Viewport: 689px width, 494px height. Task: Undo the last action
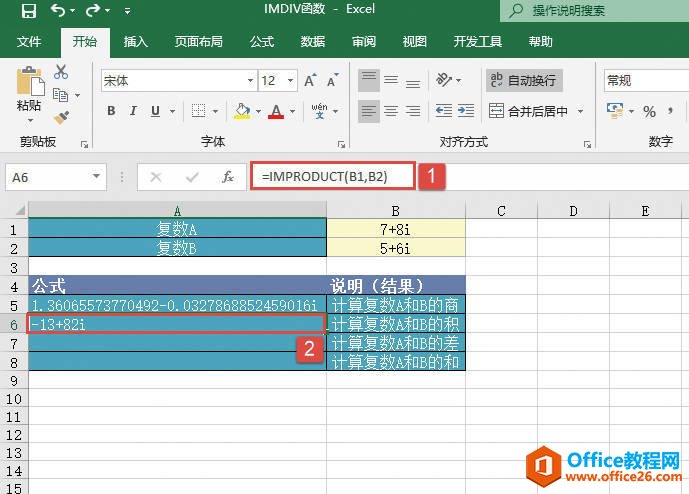58,10
